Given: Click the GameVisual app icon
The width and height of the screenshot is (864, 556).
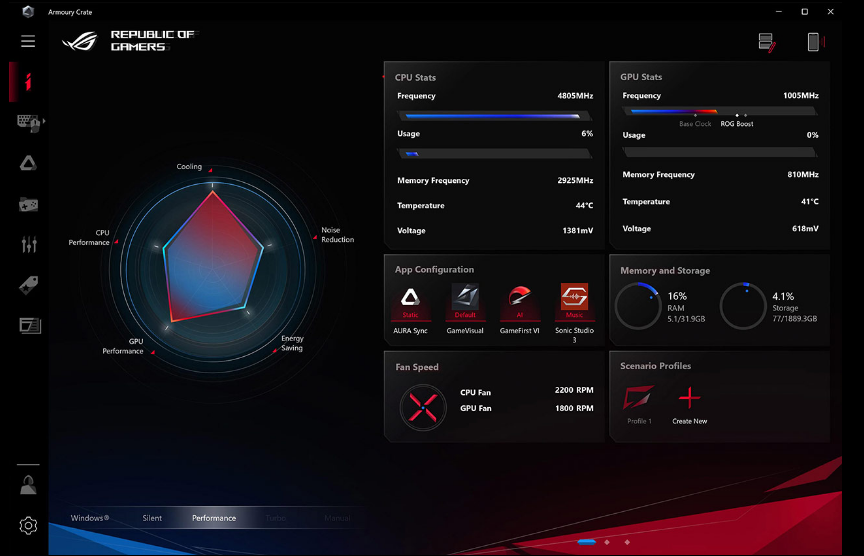Looking at the screenshot, I should tap(465, 298).
